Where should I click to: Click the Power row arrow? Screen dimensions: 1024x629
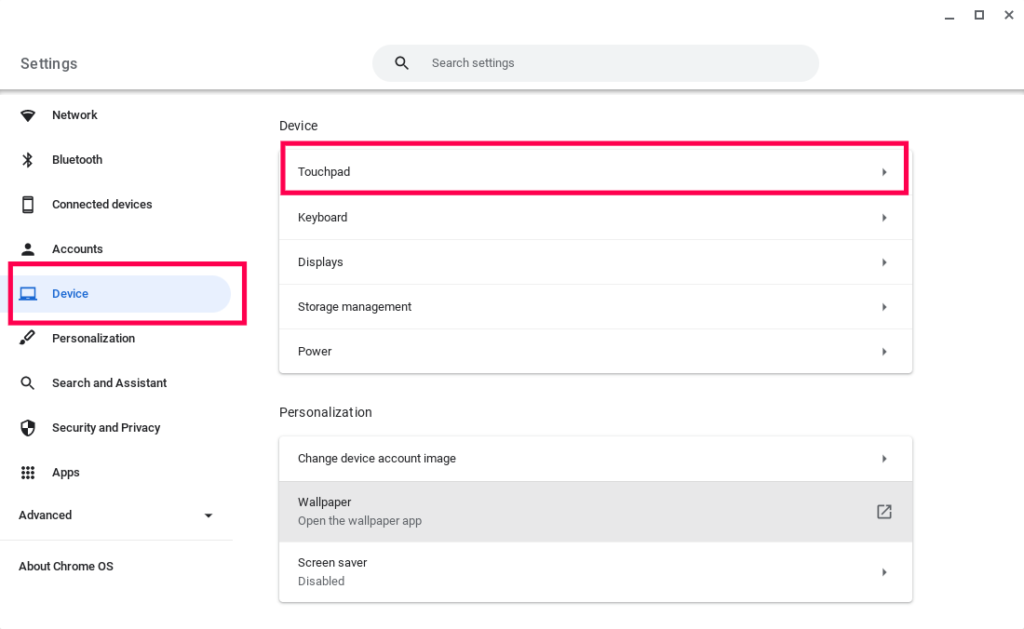coord(884,351)
